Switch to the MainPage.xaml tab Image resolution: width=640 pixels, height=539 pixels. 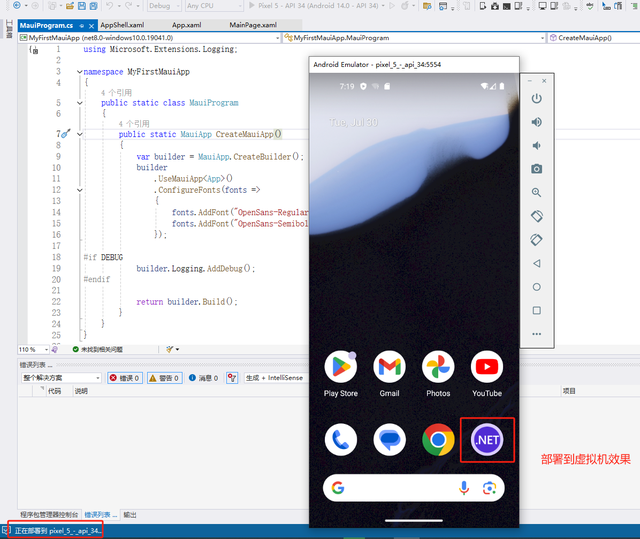click(x=253, y=25)
